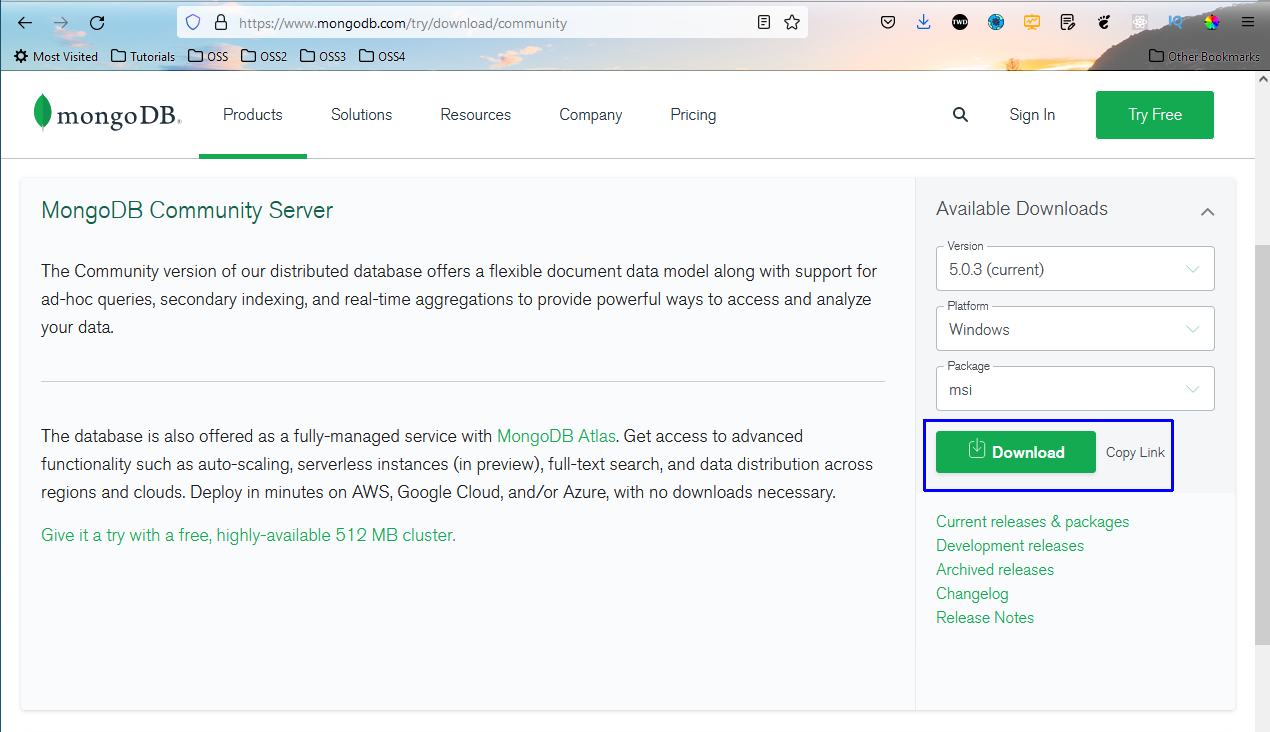Viewport: 1270px width, 732px height.
Task: Open the React developer tools extension
Action: [x=1139, y=22]
